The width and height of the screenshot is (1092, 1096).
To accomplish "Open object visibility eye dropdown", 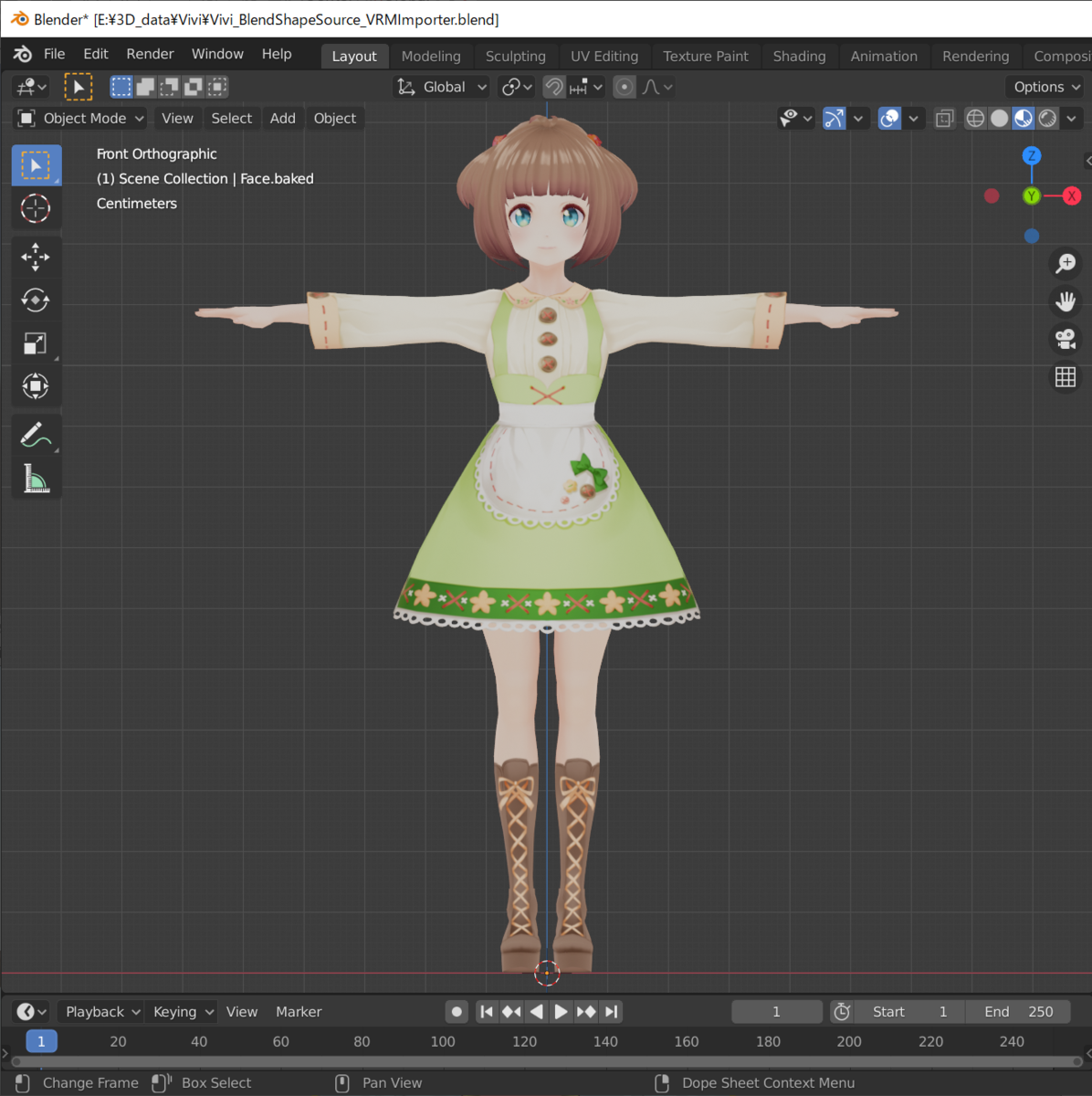I will [796, 118].
